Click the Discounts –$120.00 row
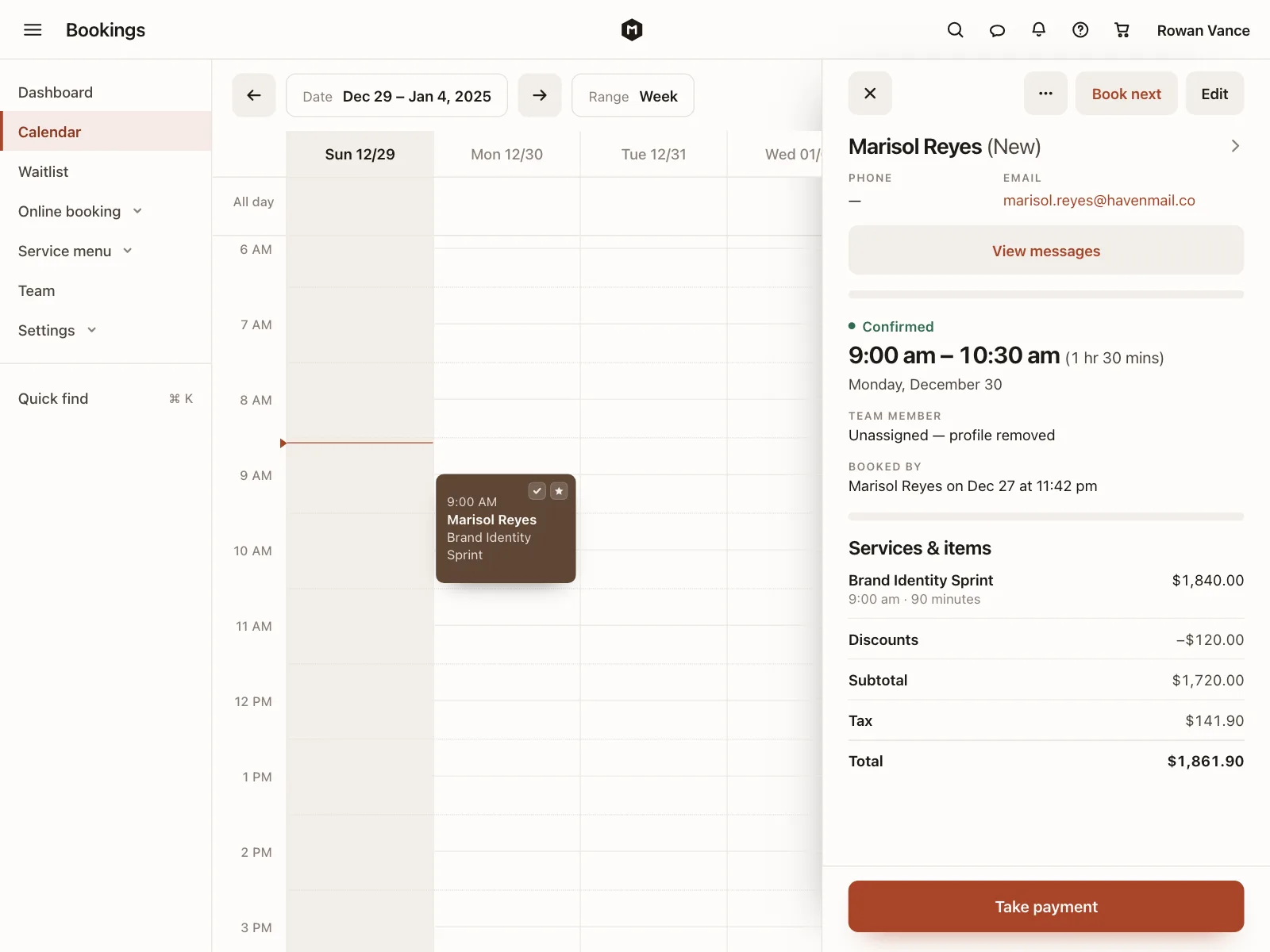Screen dimensions: 1270x952 click(x=1046, y=639)
